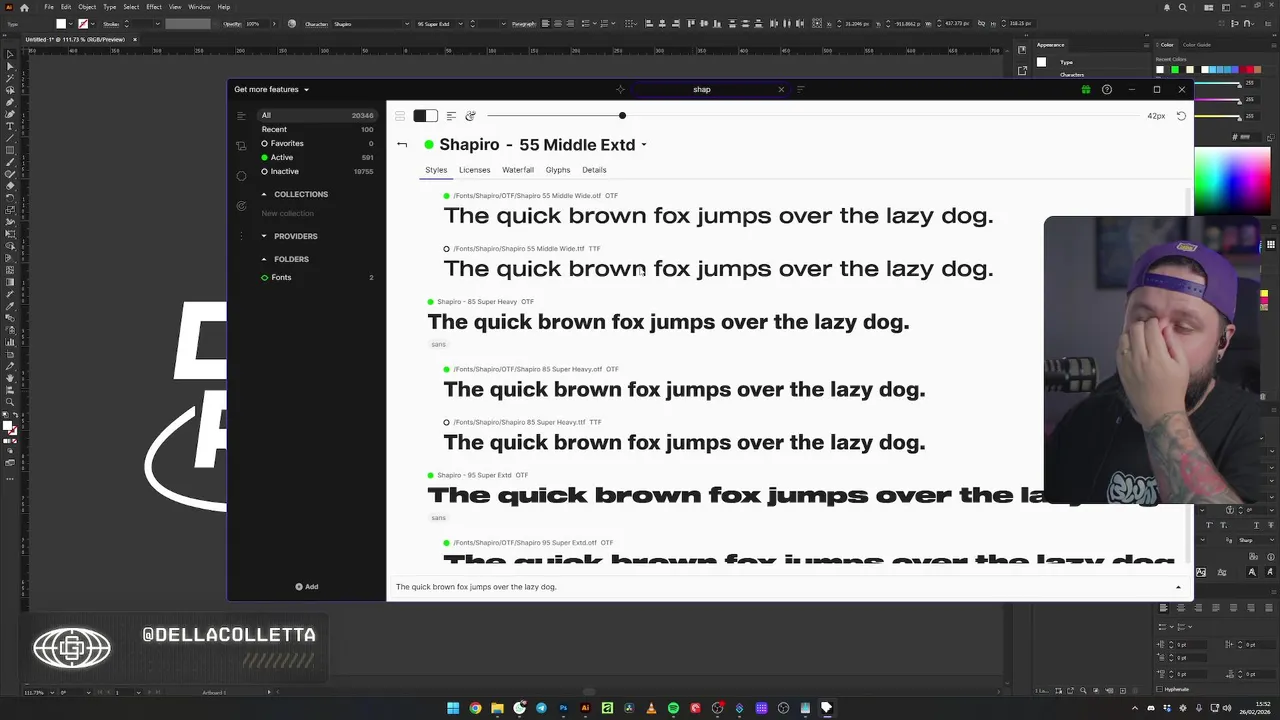Click the green status icon in font manager title bar
Screen dimensions: 1280x720
[1085, 90]
